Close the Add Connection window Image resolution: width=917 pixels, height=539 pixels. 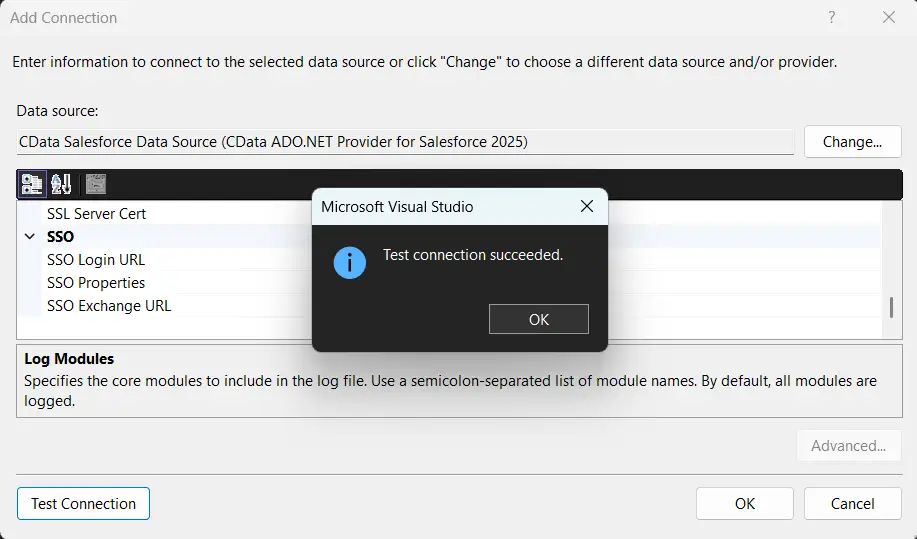click(x=889, y=18)
